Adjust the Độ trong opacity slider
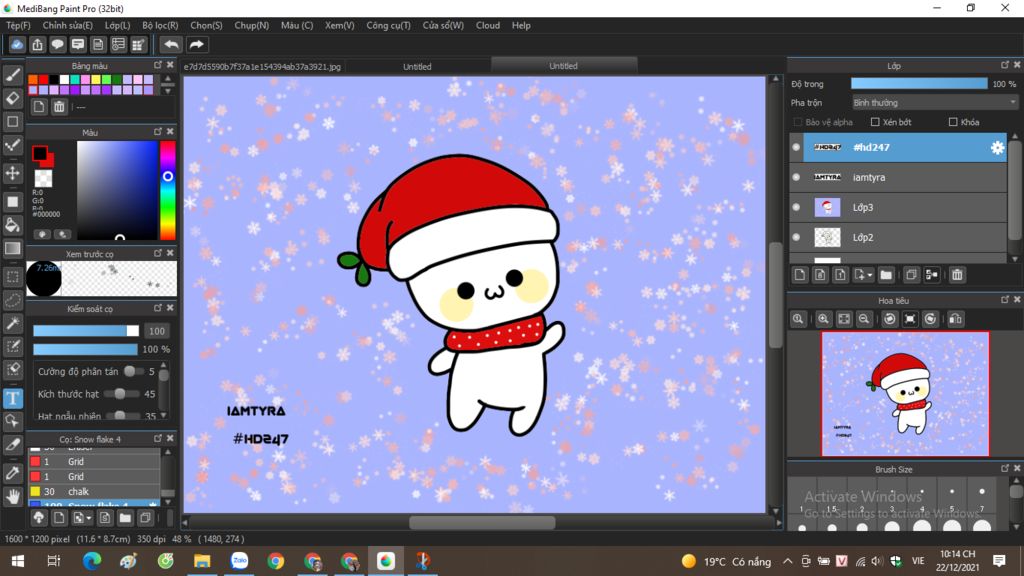1024x576 pixels. 919,84
